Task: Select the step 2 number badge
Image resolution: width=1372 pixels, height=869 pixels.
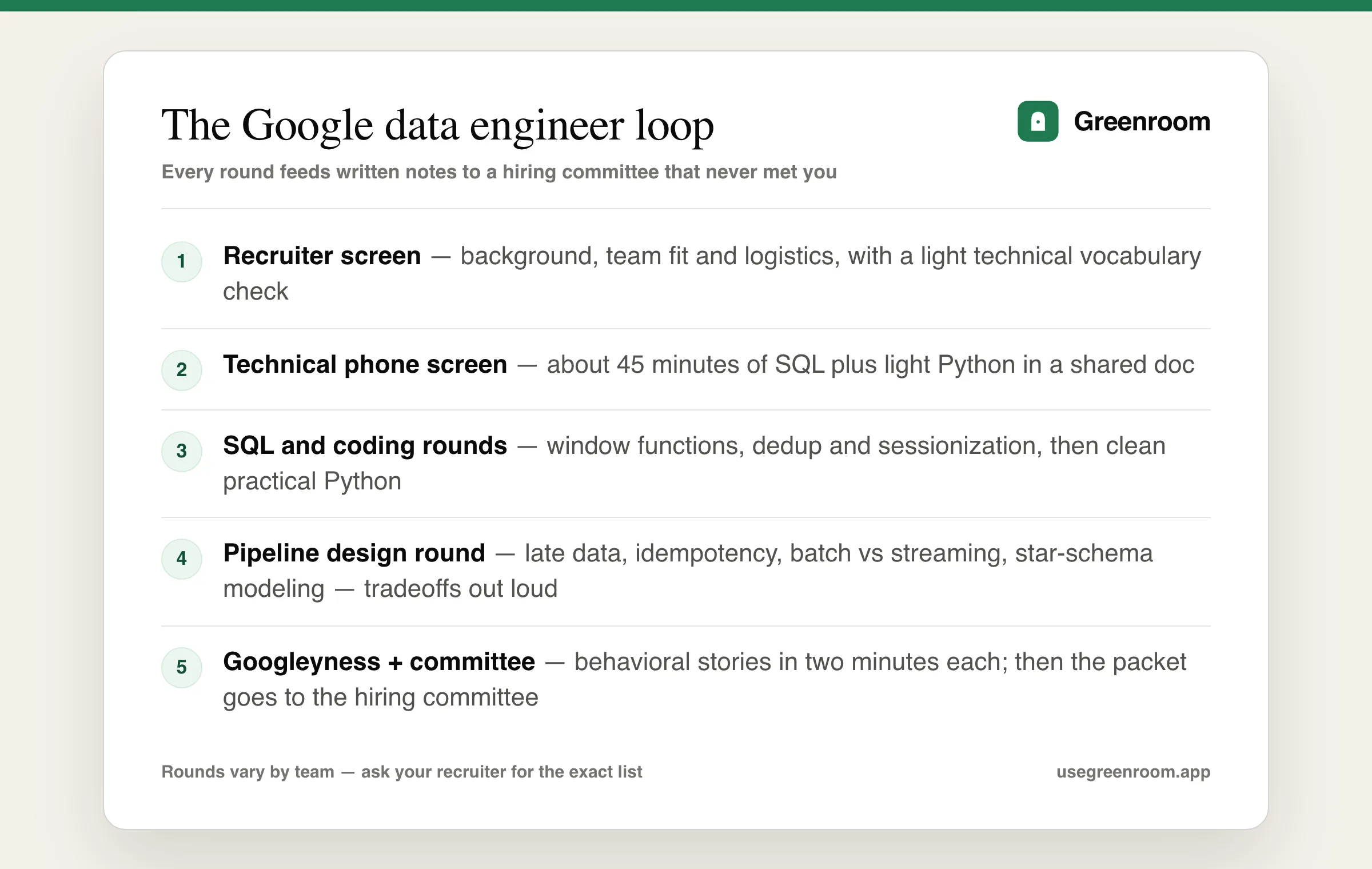Action: click(x=182, y=370)
